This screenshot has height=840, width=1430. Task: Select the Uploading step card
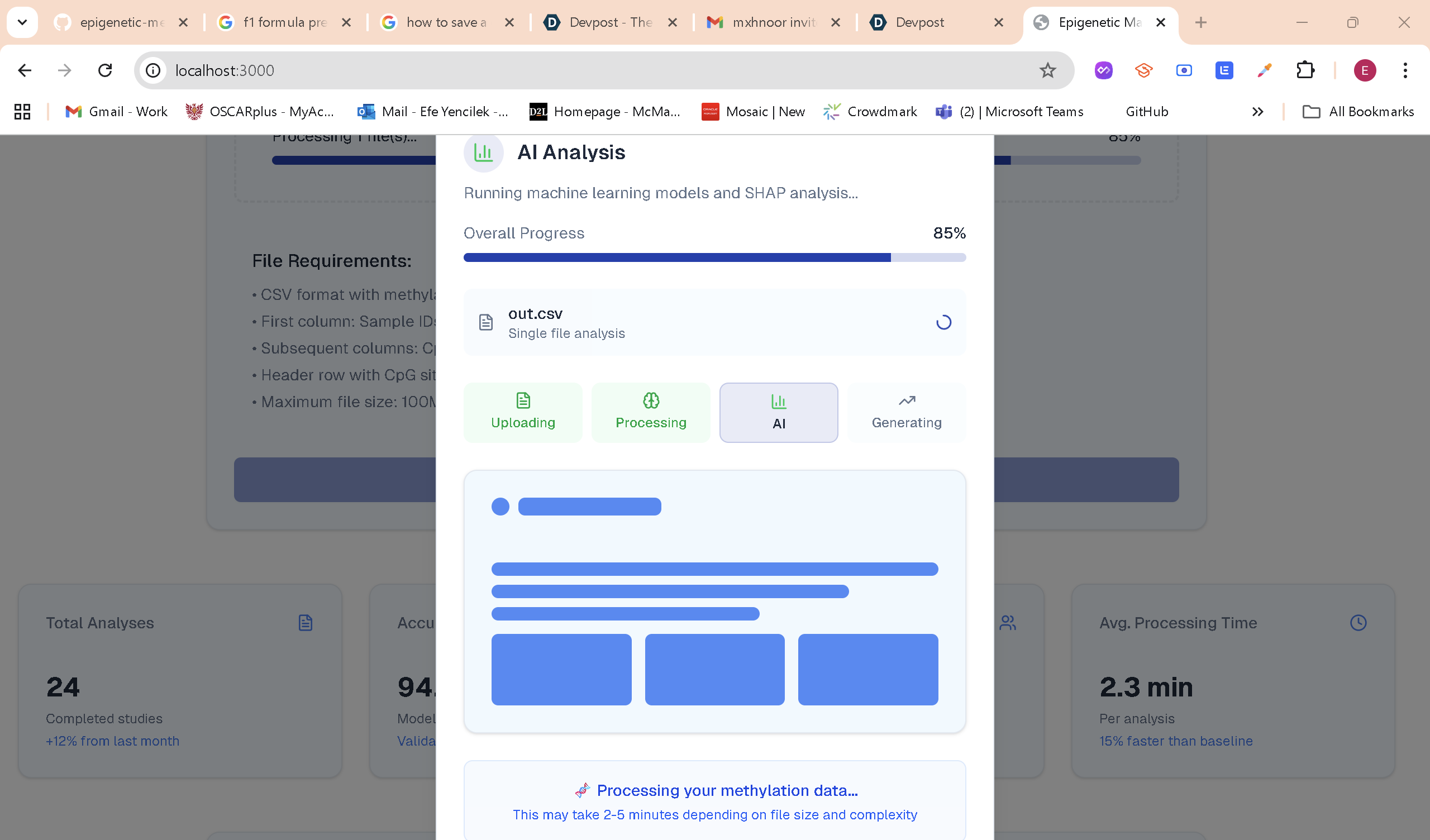tap(523, 412)
